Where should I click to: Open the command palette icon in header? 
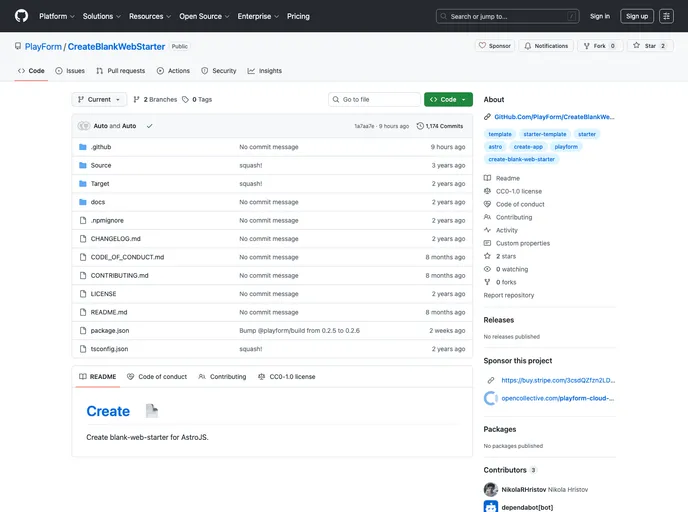[x=666, y=16]
